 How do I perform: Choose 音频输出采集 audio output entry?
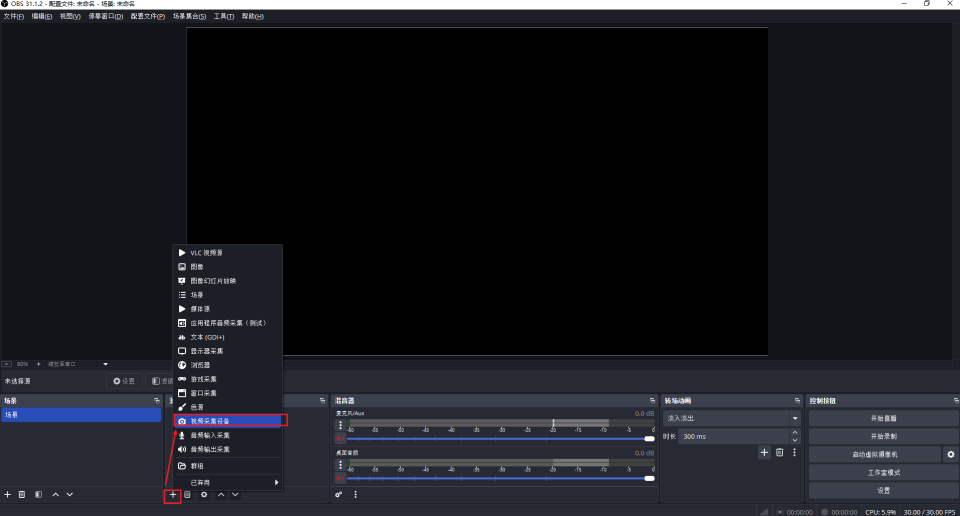227,449
